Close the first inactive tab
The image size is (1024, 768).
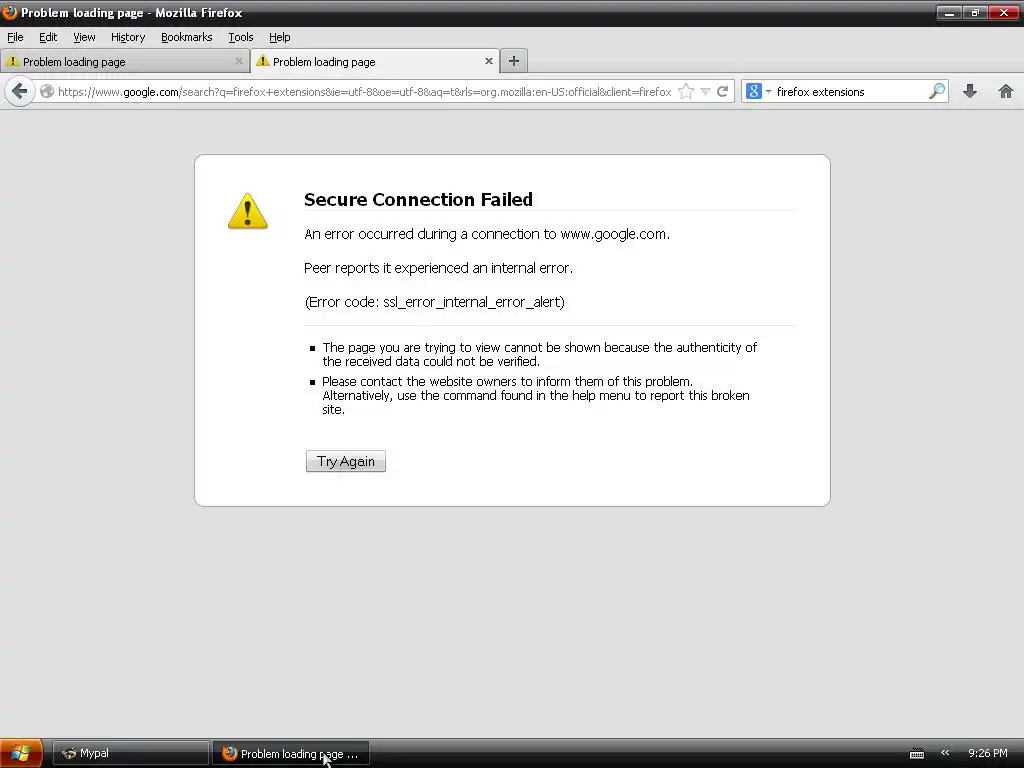[239, 61]
